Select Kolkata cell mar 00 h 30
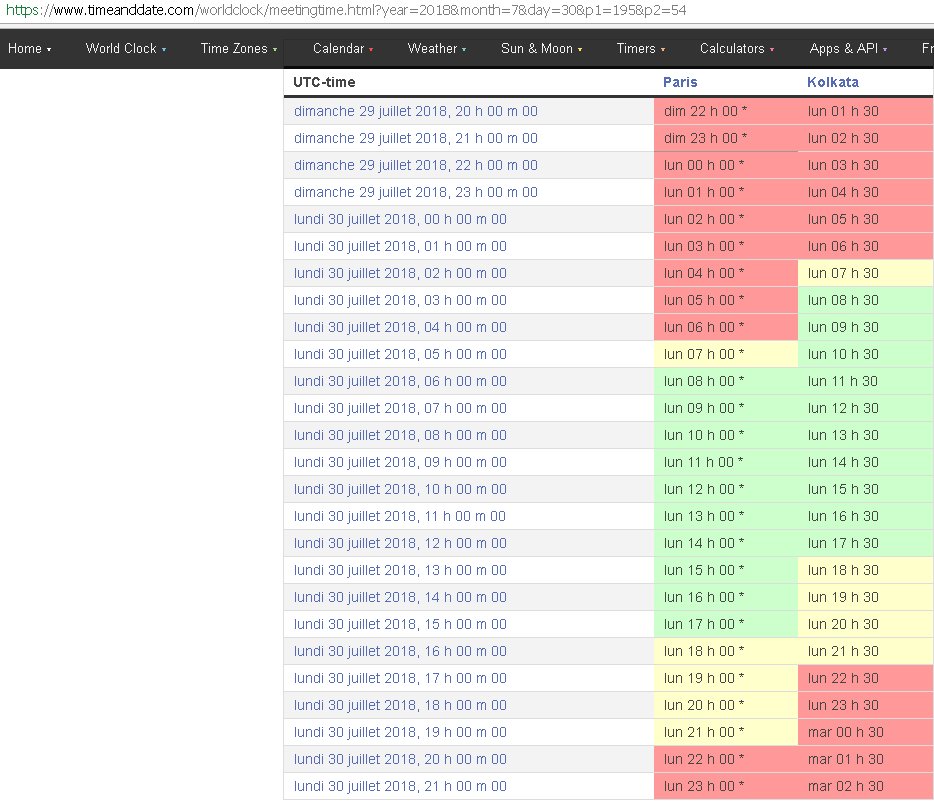Screen dimensions: 934x803 click(x=865, y=732)
